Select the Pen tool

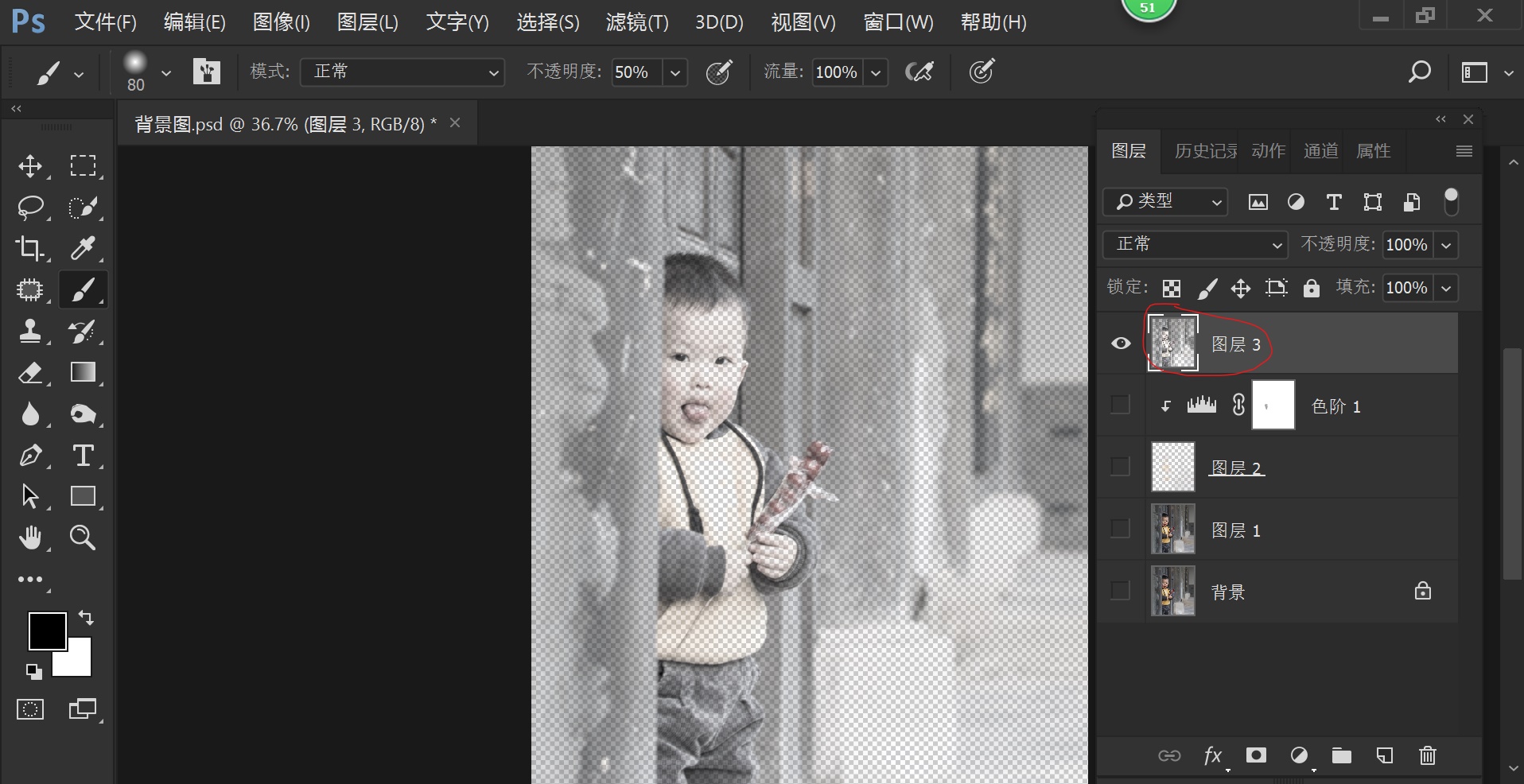tap(30, 456)
